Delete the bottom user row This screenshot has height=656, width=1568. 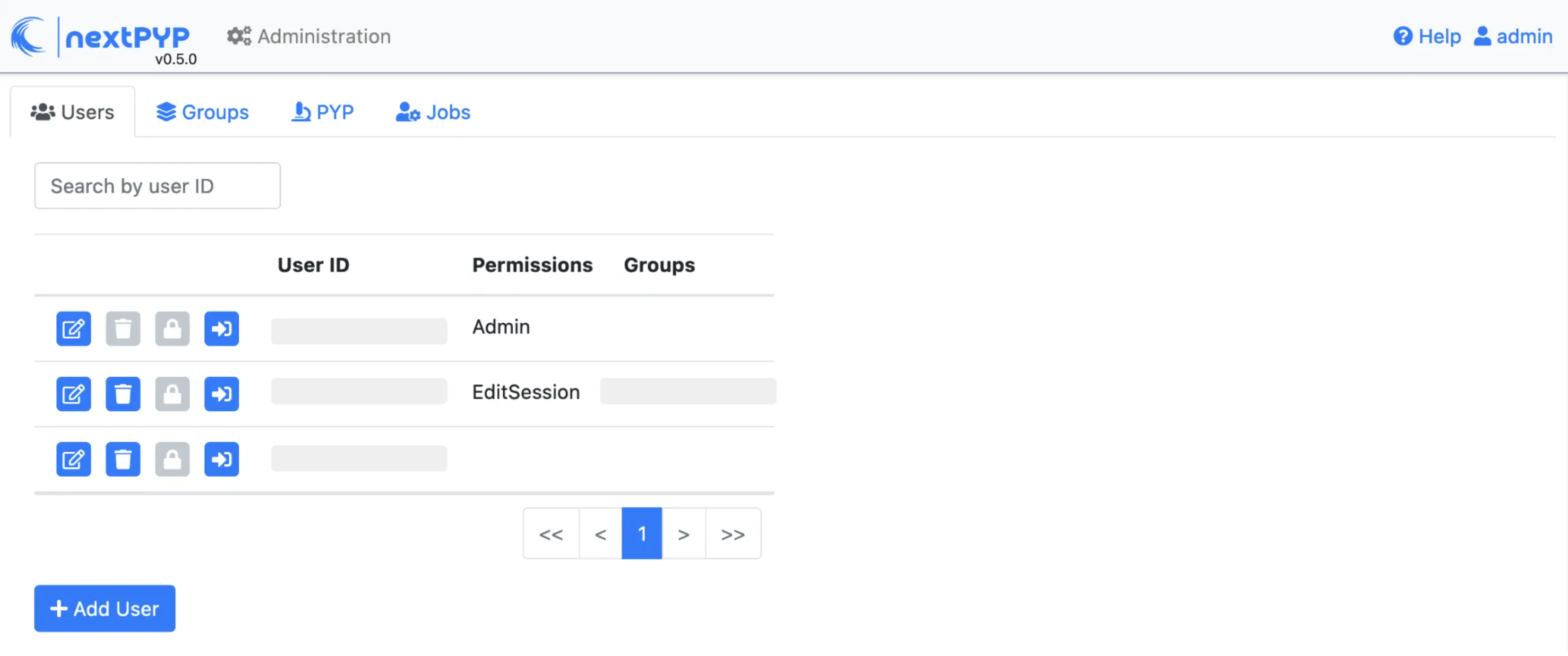pos(123,459)
